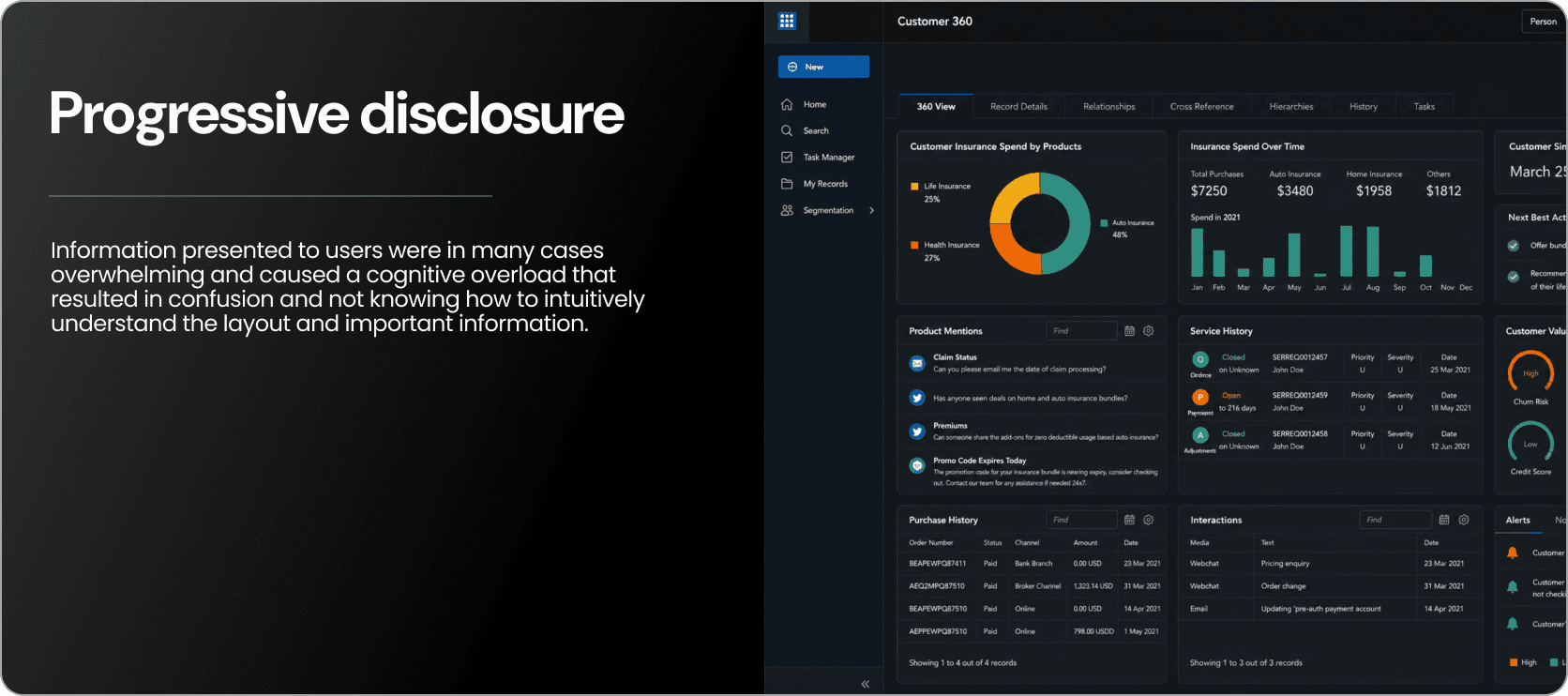This screenshot has width=1568, height=696.
Task: Click the Life Insurance orange legend swatch
Action: 914,187
